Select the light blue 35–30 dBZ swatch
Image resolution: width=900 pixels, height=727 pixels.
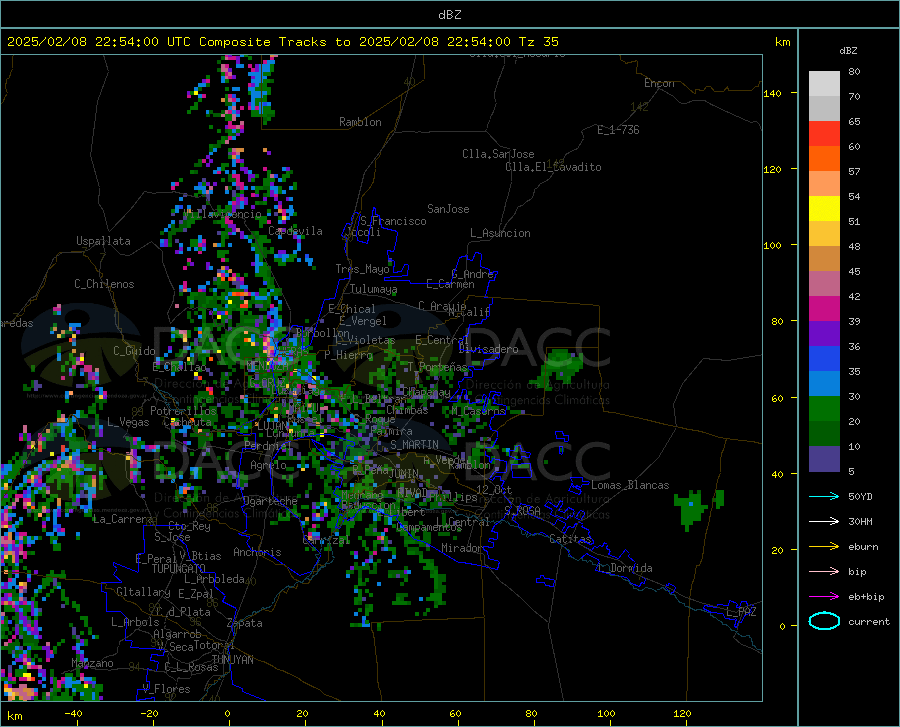pyautogui.click(x=824, y=384)
